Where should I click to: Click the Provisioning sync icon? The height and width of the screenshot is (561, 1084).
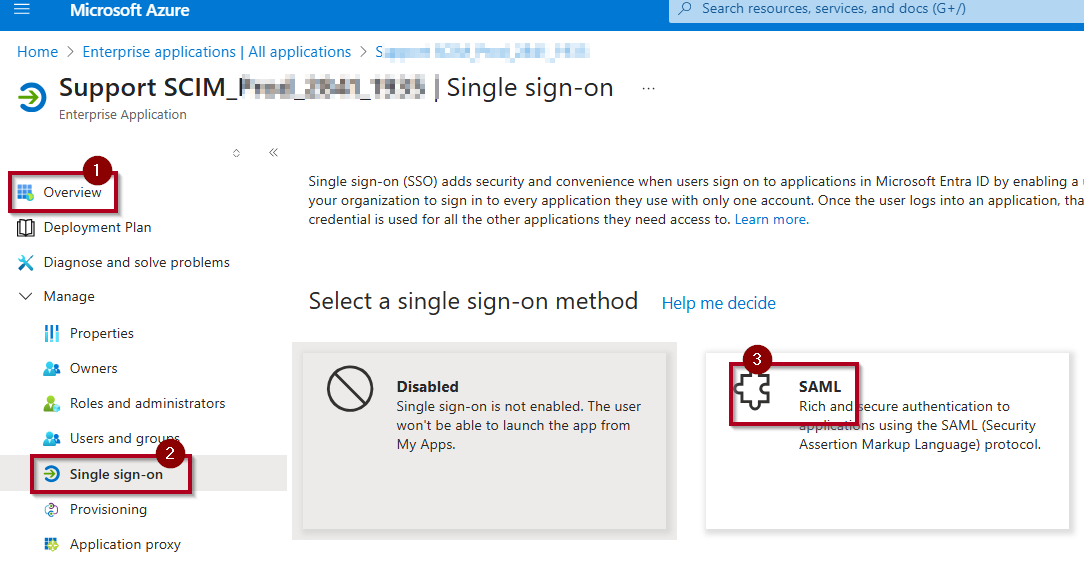click(x=52, y=510)
